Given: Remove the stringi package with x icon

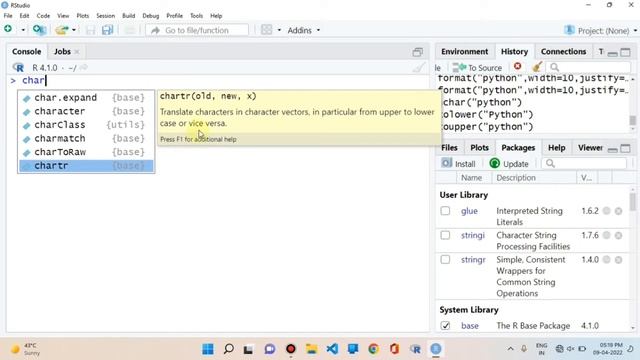Looking at the screenshot, I should [619, 236].
